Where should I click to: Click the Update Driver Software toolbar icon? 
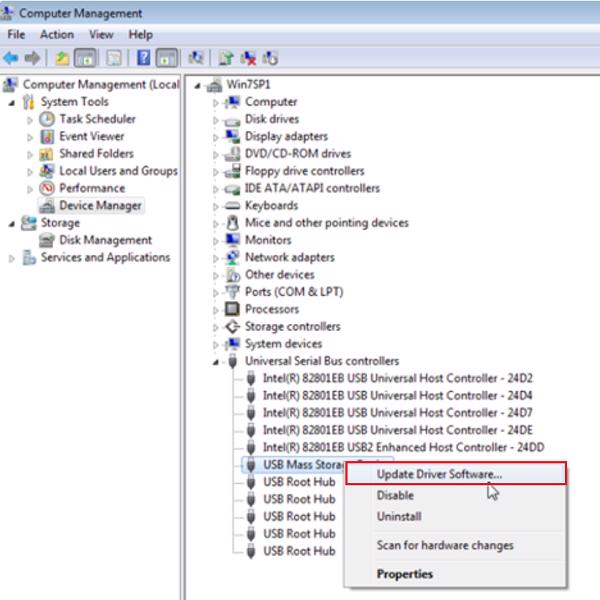pos(227,58)
